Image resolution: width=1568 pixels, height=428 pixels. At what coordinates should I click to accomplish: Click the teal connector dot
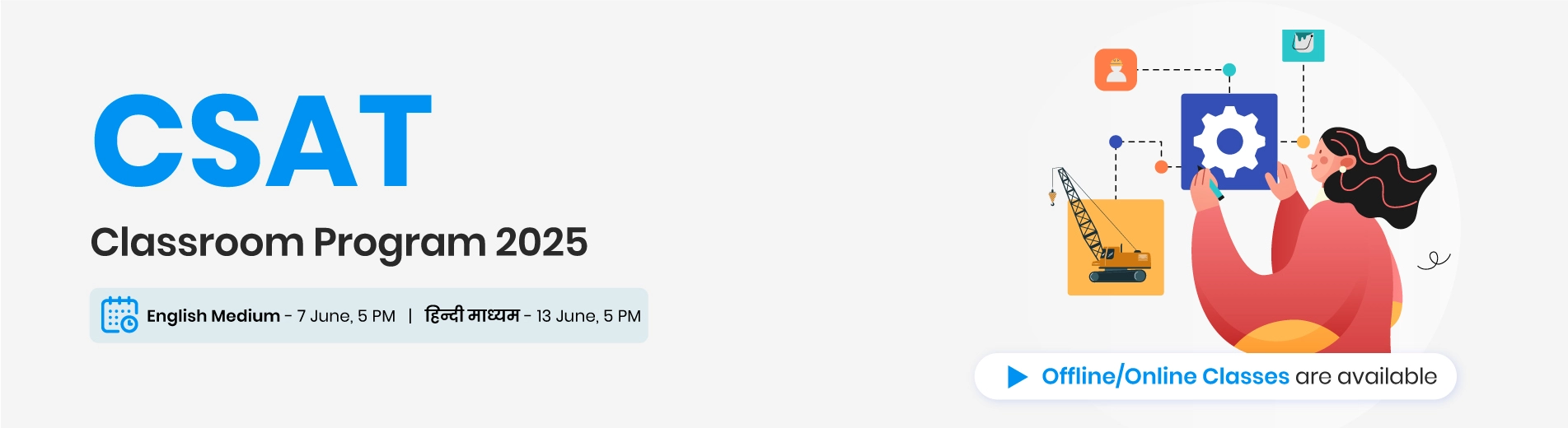(1229, 70)
